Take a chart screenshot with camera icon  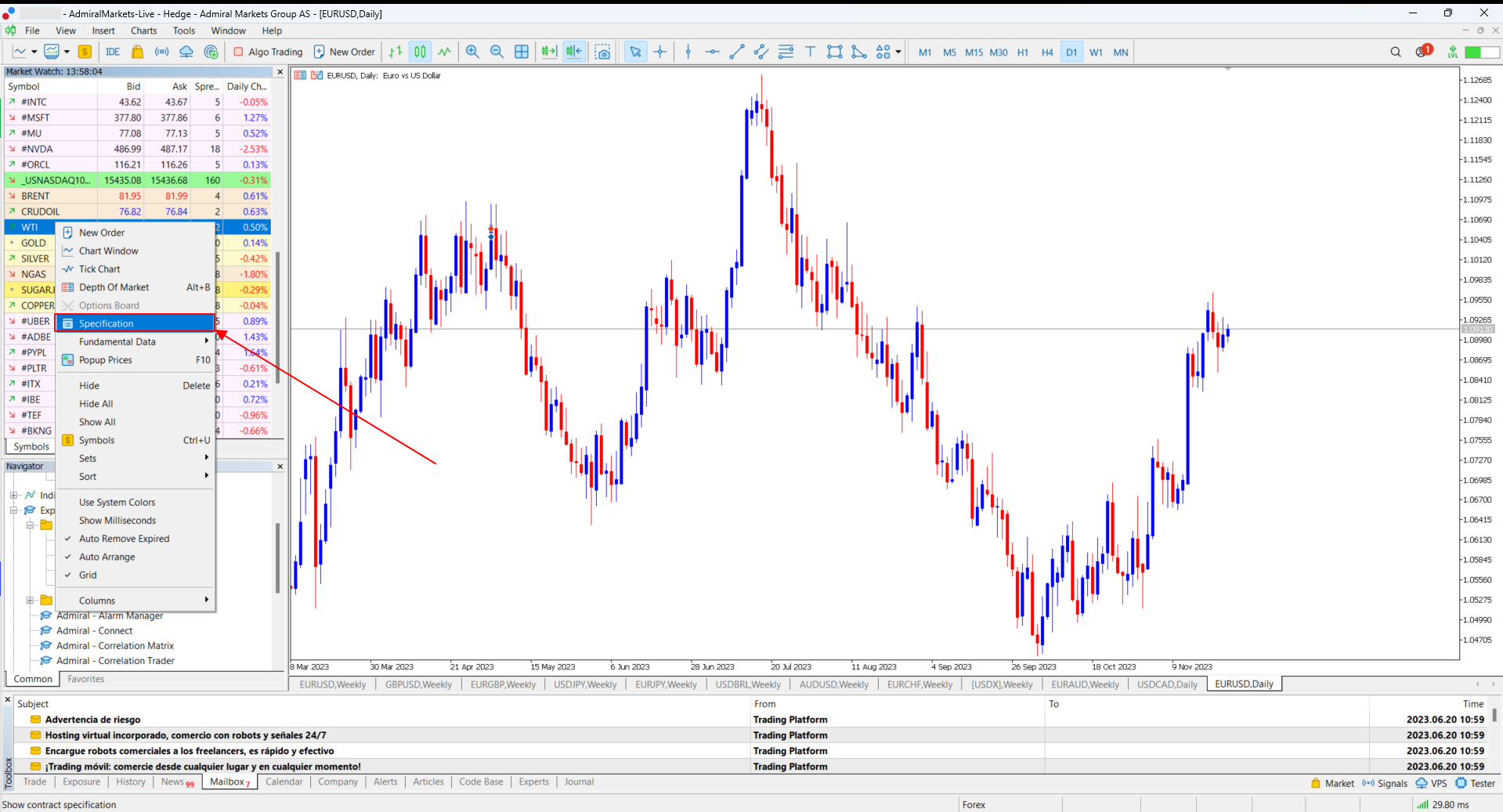click(602, 52)
